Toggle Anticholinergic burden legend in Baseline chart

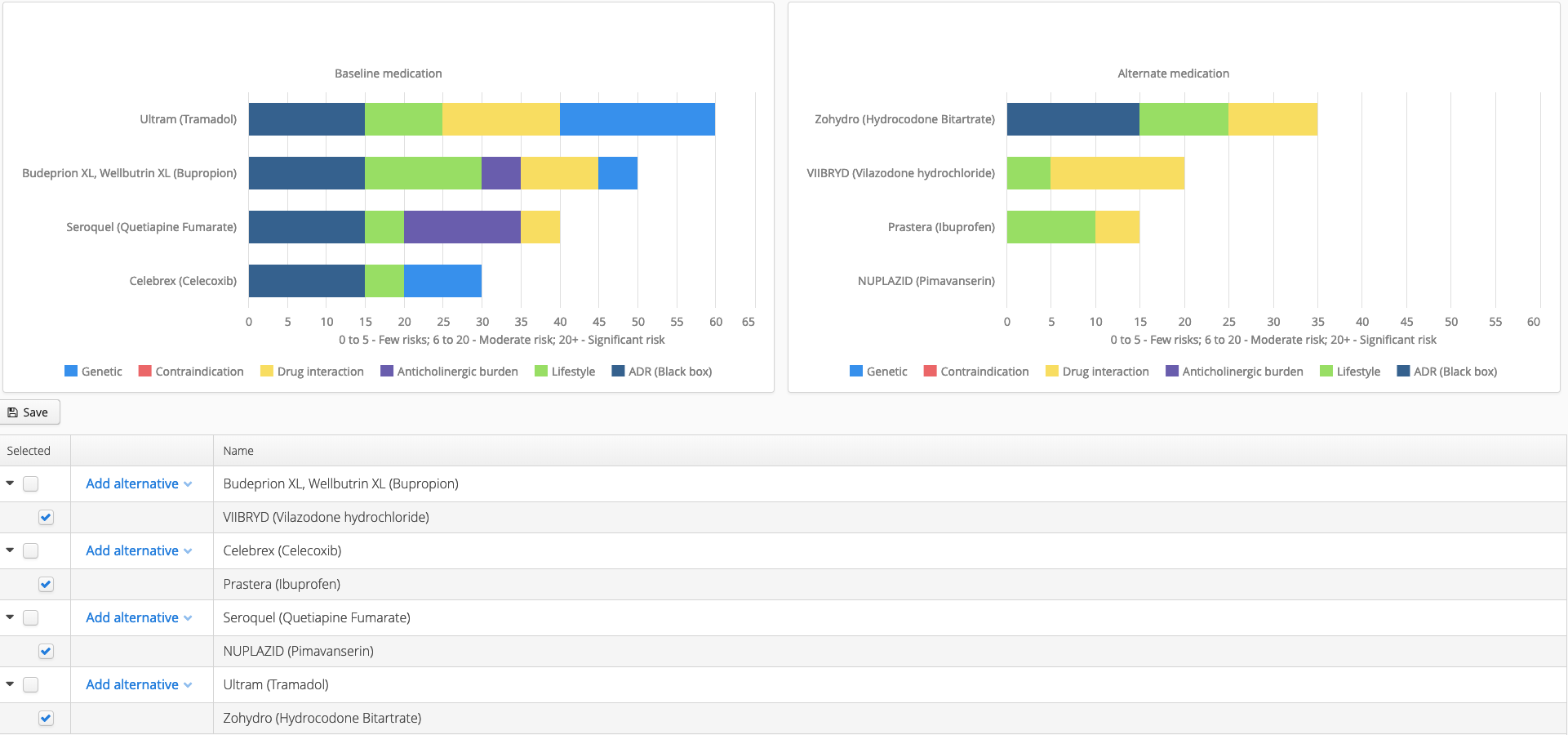pos(449,372)
